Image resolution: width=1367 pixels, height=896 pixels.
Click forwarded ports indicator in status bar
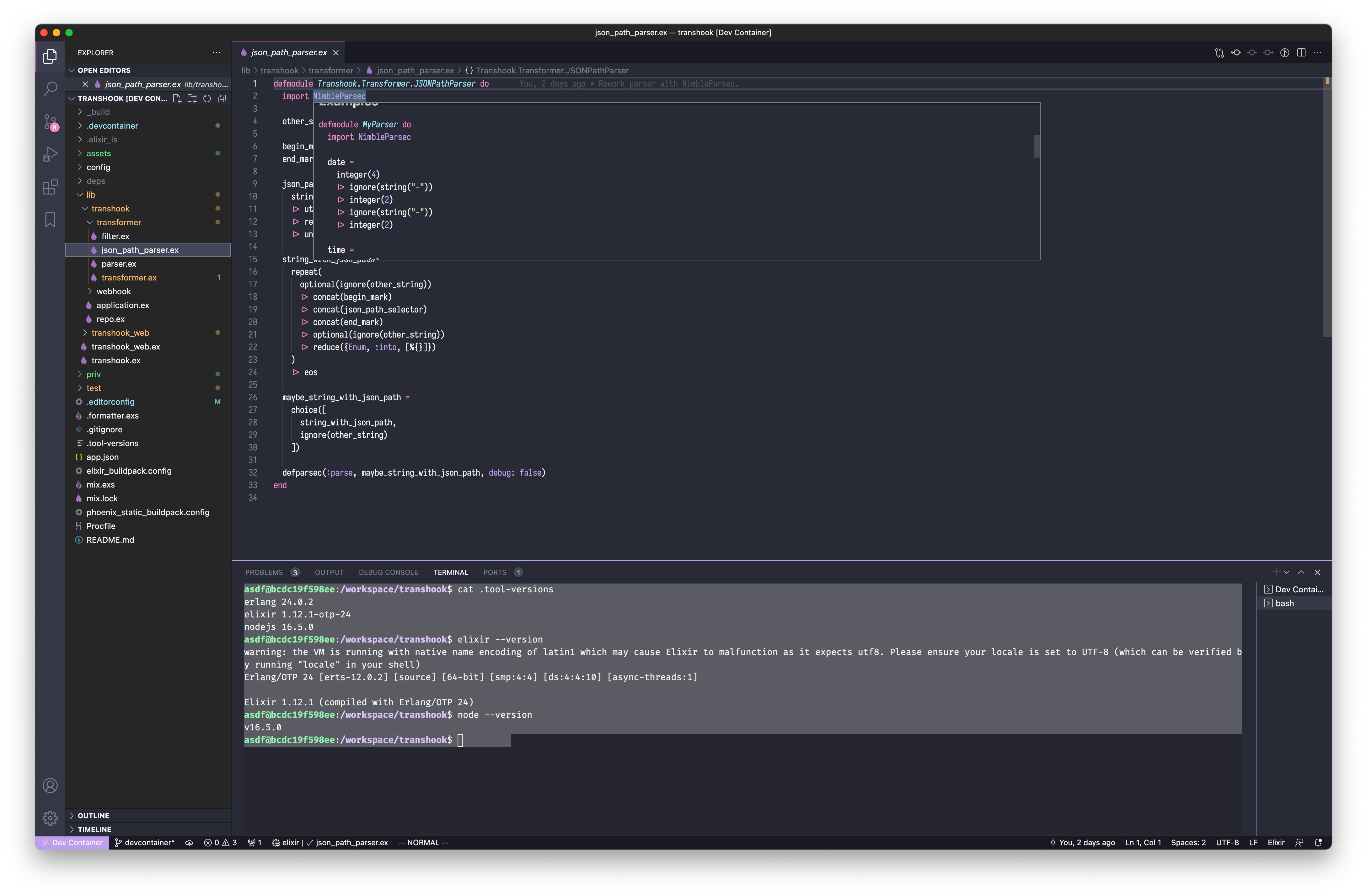255,842
